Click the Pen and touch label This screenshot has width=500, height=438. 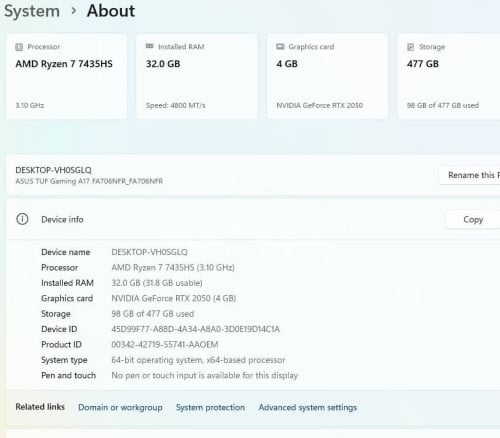pyautogui.click(x=68, y=375)
